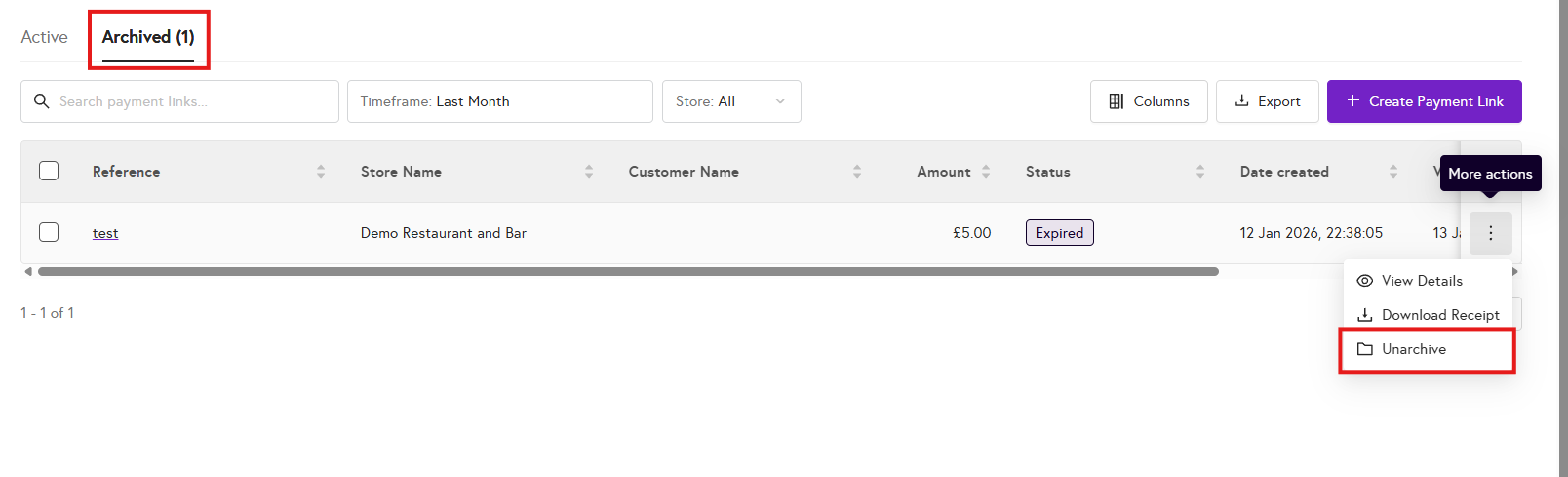
Task: Select Unarchive from the actions menu
Action: 1414,349
